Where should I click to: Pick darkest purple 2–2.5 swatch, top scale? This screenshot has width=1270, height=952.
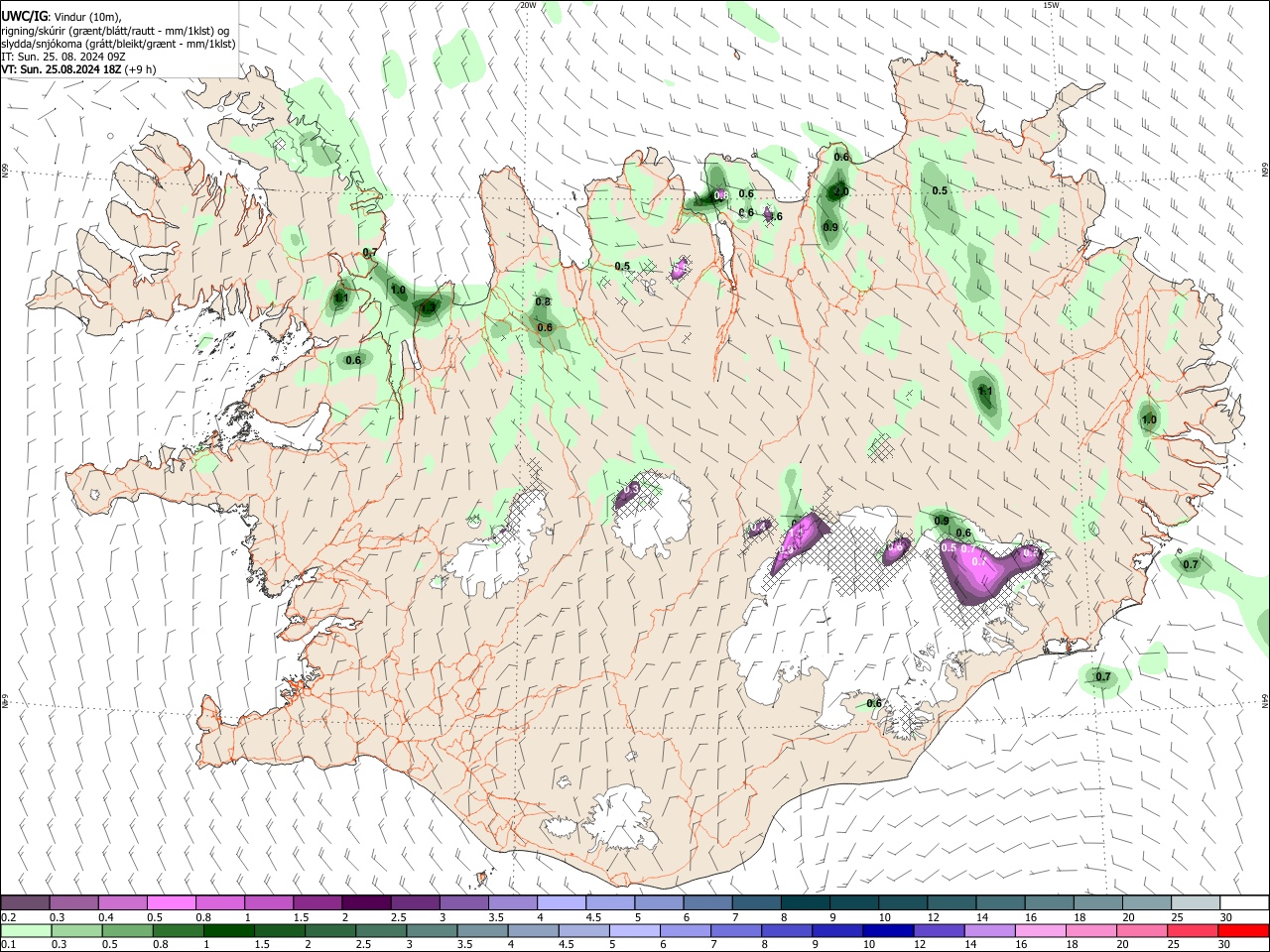coord(365,903)
